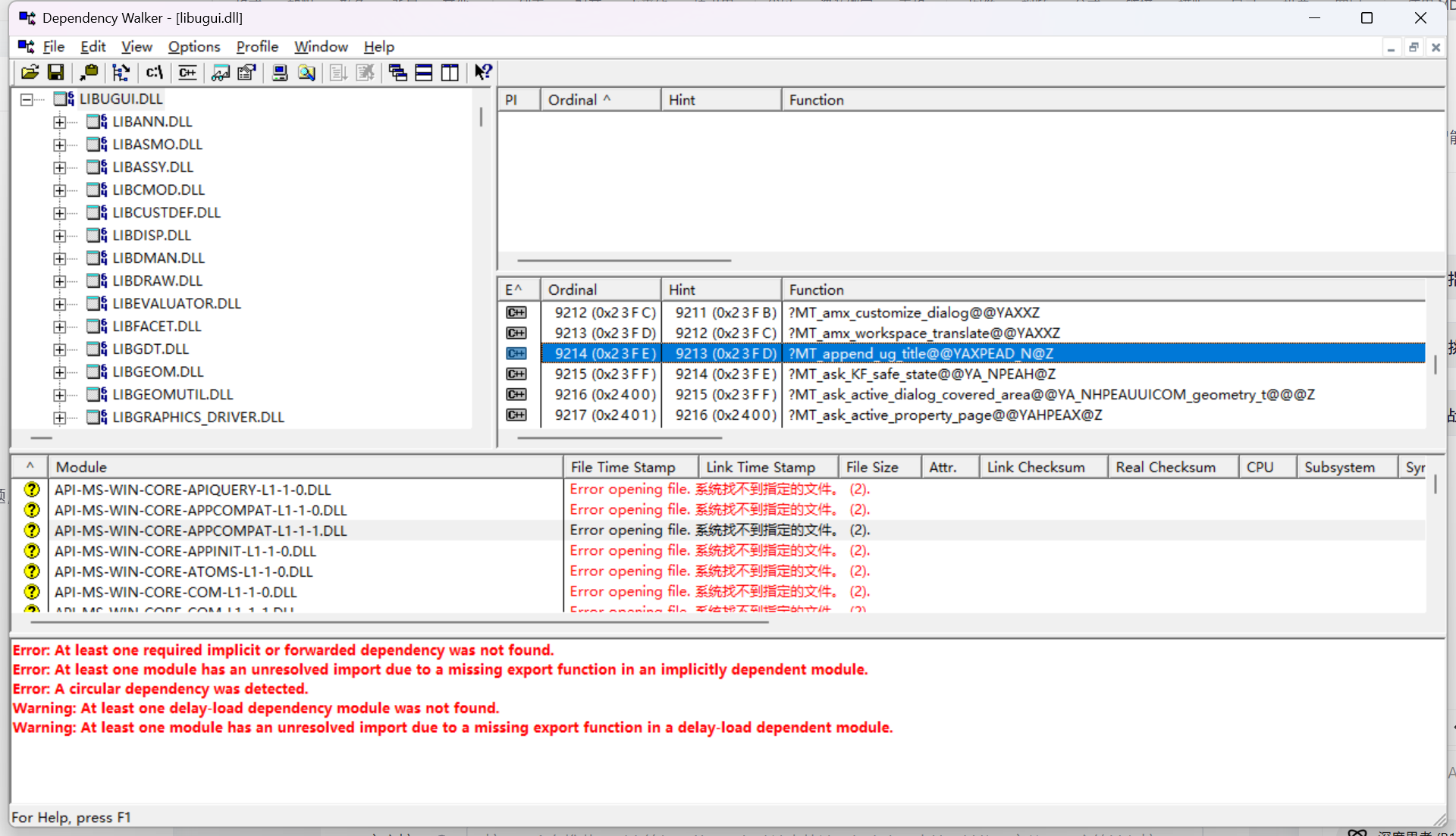Expand the LIBEVALUATOR.DLL tree node
This screenshot has width=1456, height=836.
(59, 304)
